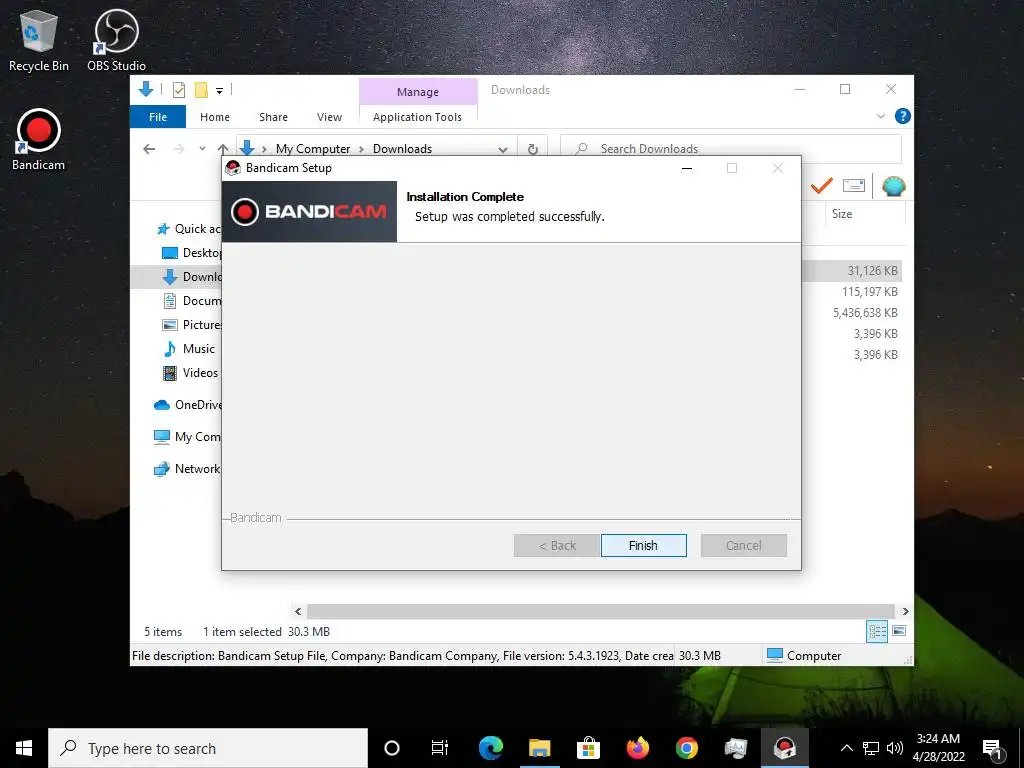Click the New folder icon in the quick access toolbar
The image size is (1024, 768).
201,90
